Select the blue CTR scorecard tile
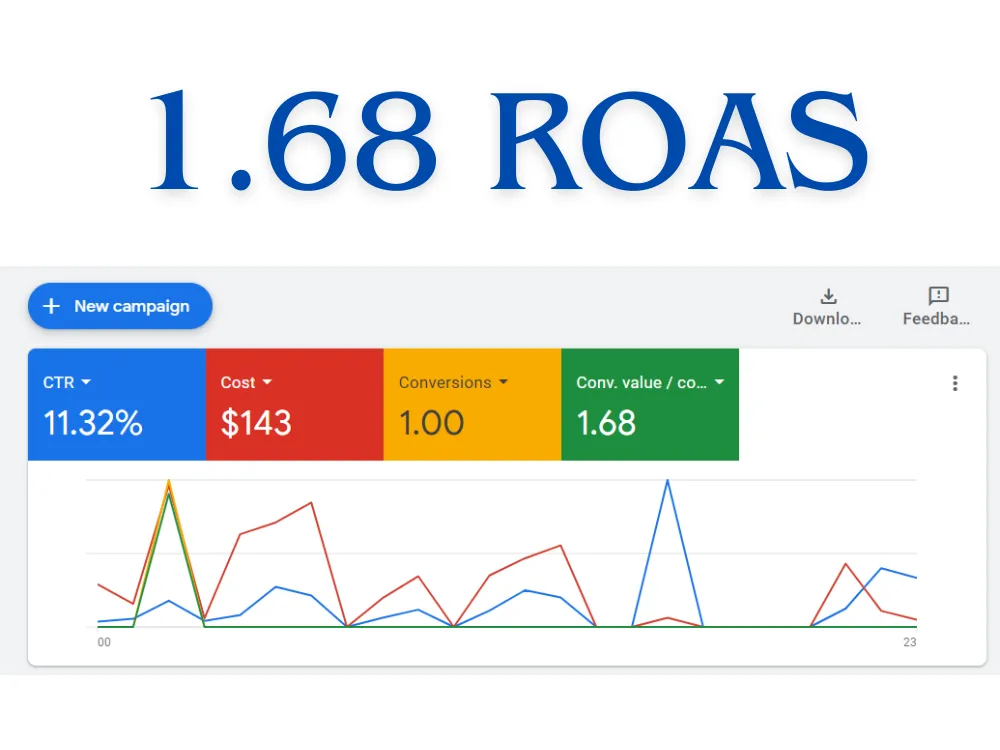Image resolution: width=1000 pixels, height=750 pixels. coord(117,404)
